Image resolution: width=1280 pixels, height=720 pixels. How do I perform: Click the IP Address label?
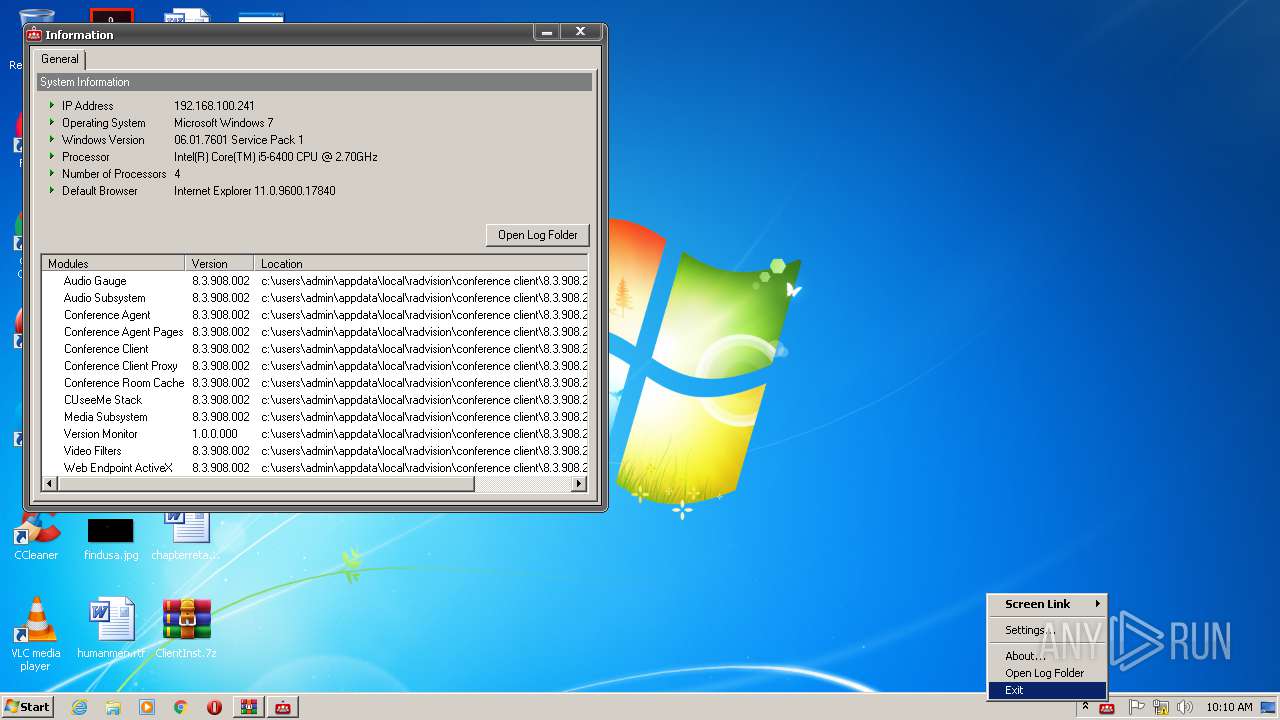87,106
